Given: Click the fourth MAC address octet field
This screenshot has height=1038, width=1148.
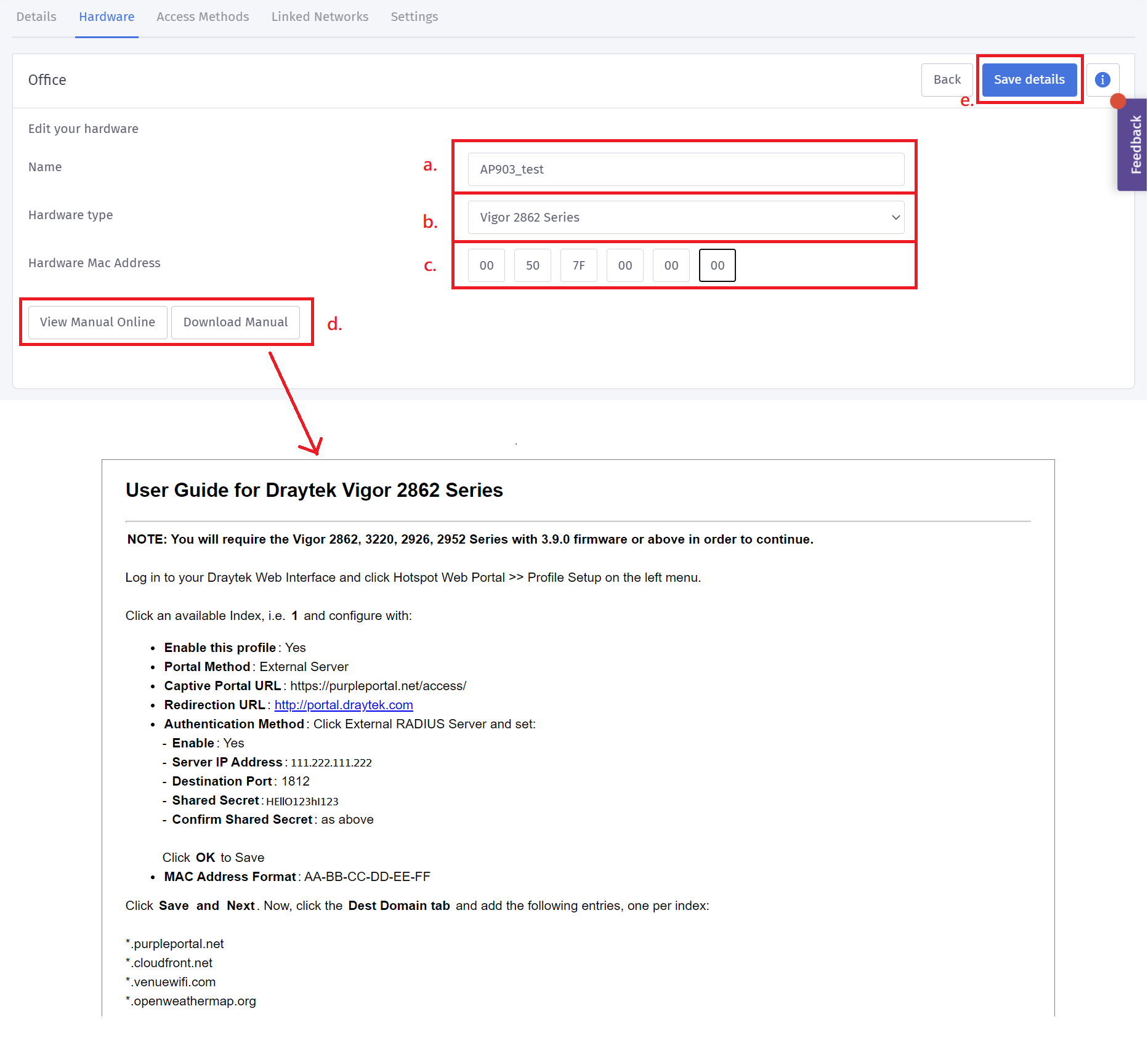Looking at the screenshot, I should pos(625,265).
